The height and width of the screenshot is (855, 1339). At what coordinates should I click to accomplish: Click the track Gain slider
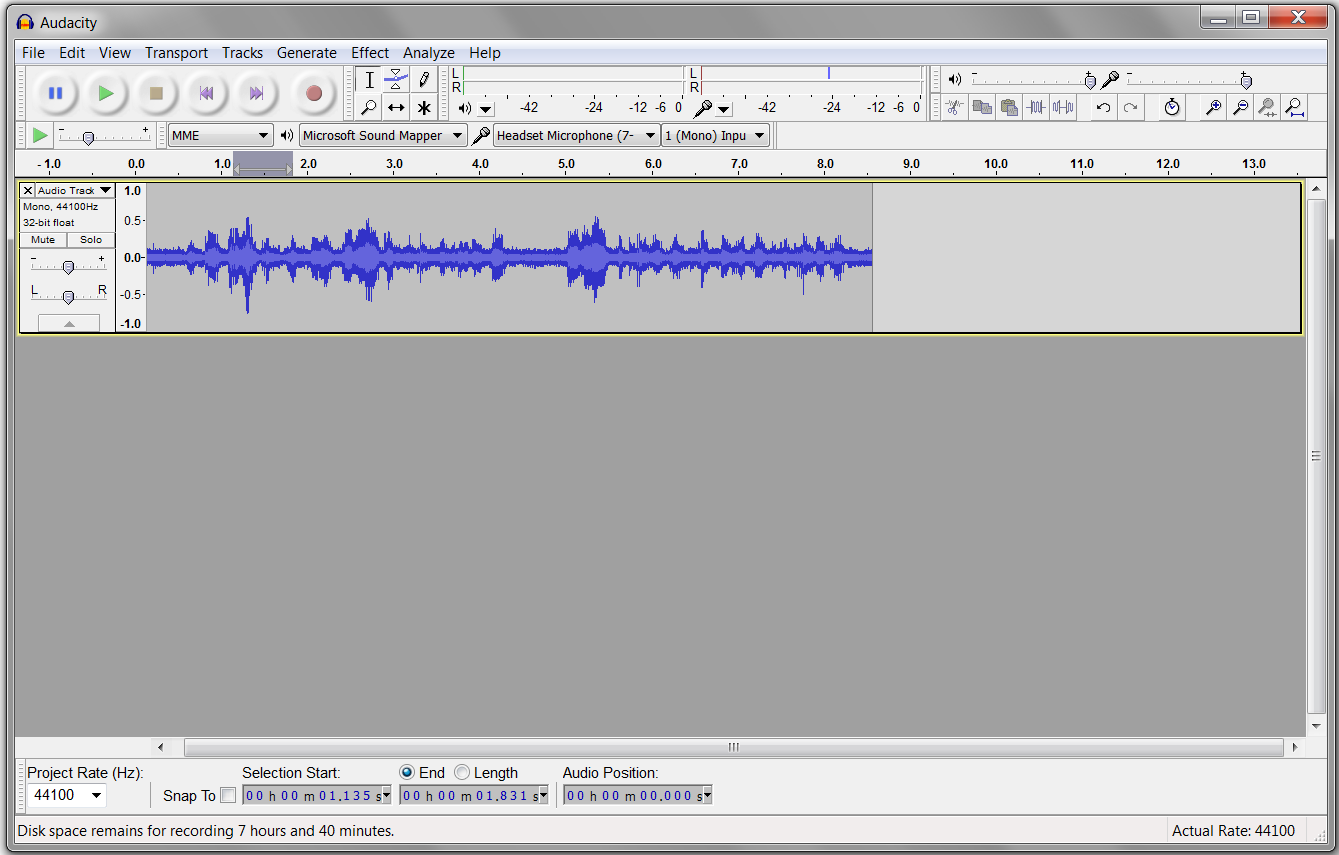[68, 266]
